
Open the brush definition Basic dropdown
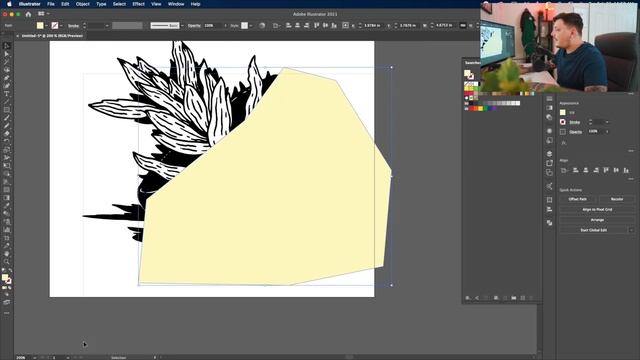182,26
